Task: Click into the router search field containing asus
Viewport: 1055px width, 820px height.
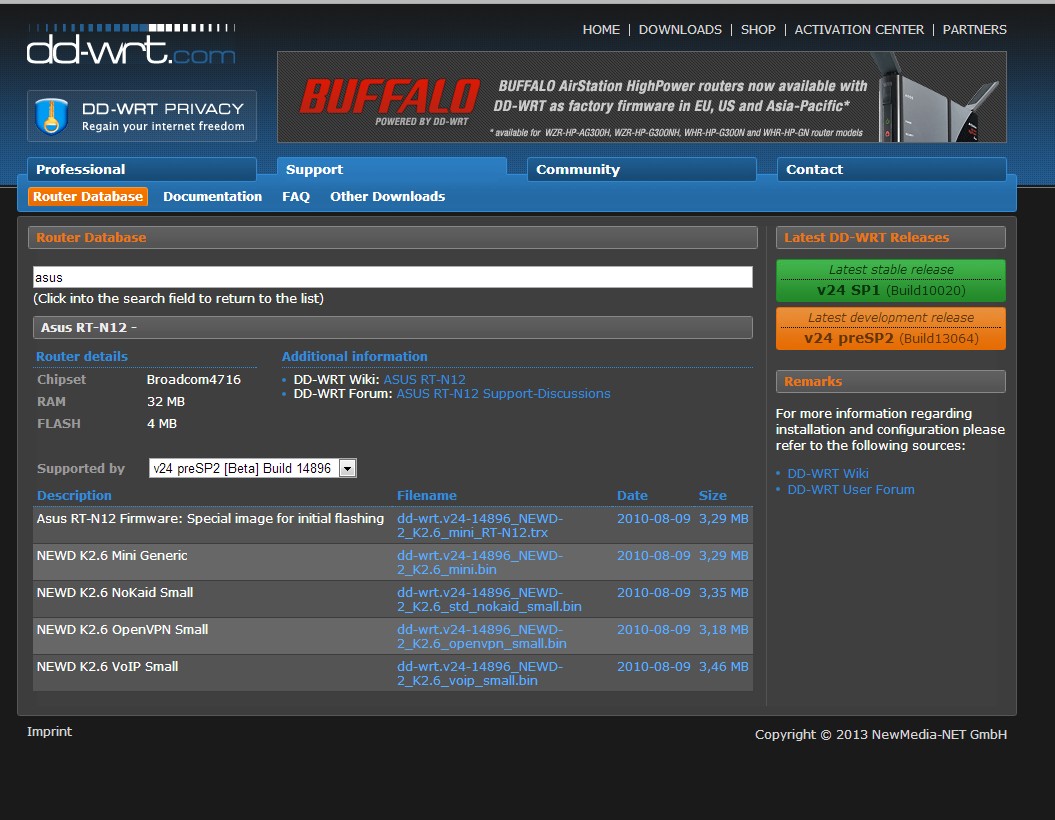Action: [x=392, y=277]
